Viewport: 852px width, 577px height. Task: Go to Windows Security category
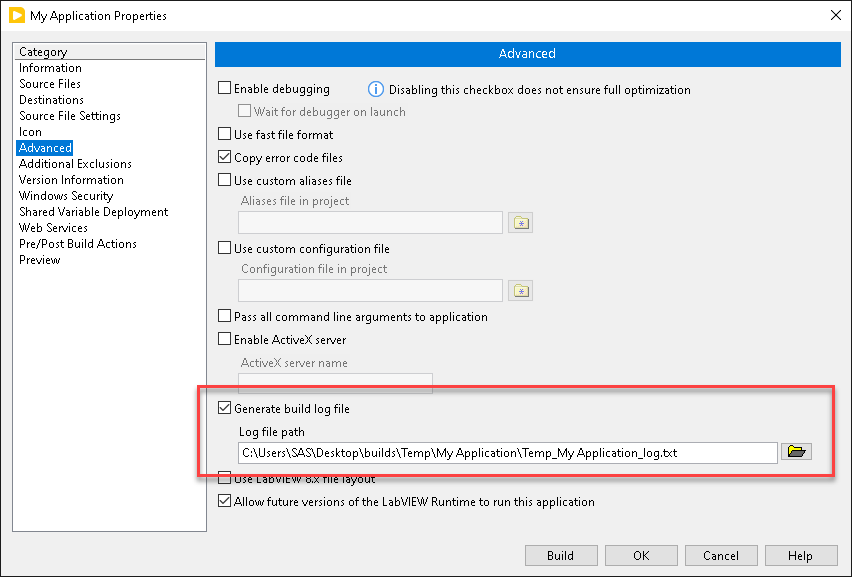coord(66,196)
